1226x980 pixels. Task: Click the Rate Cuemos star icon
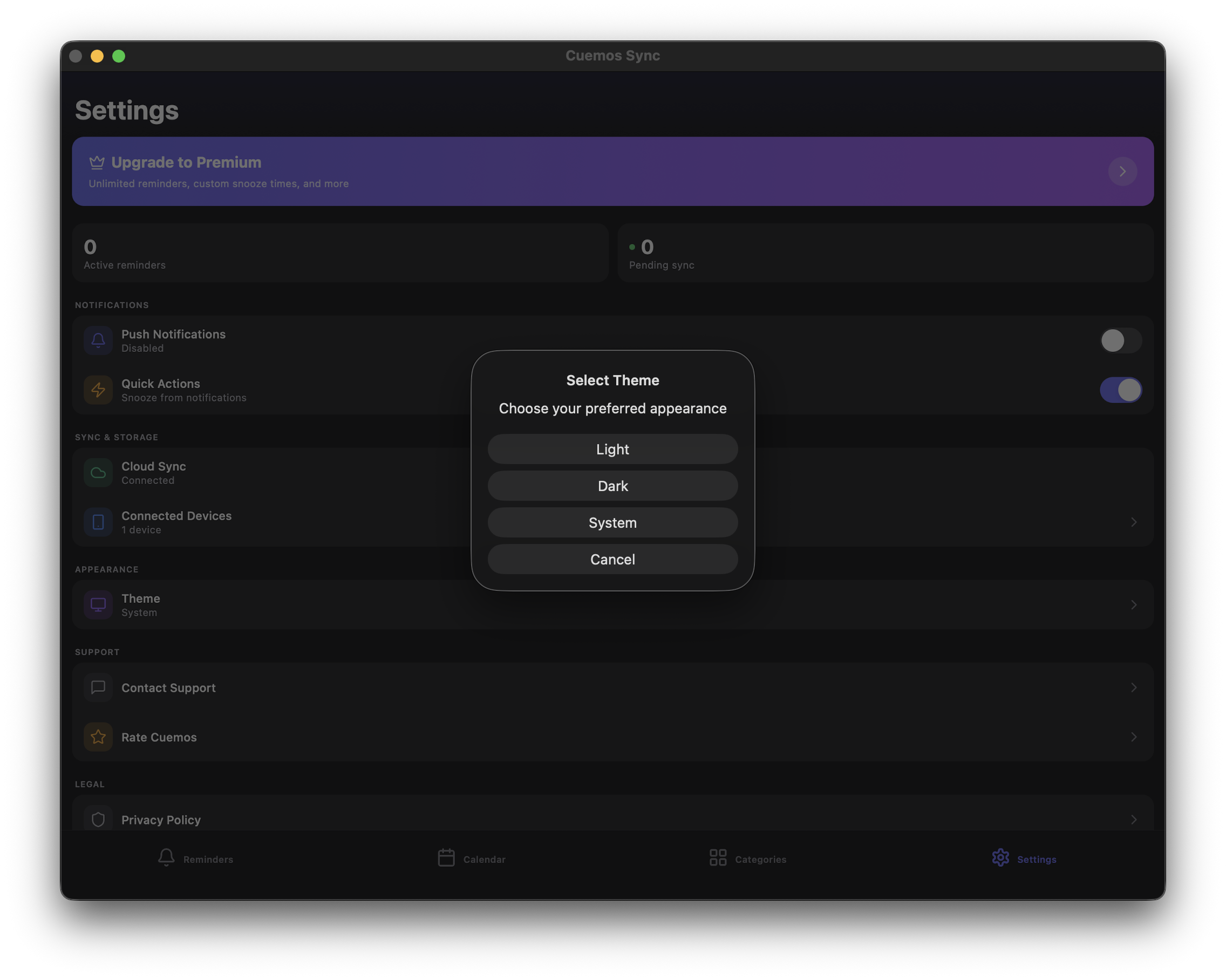(x=98, y=737)
